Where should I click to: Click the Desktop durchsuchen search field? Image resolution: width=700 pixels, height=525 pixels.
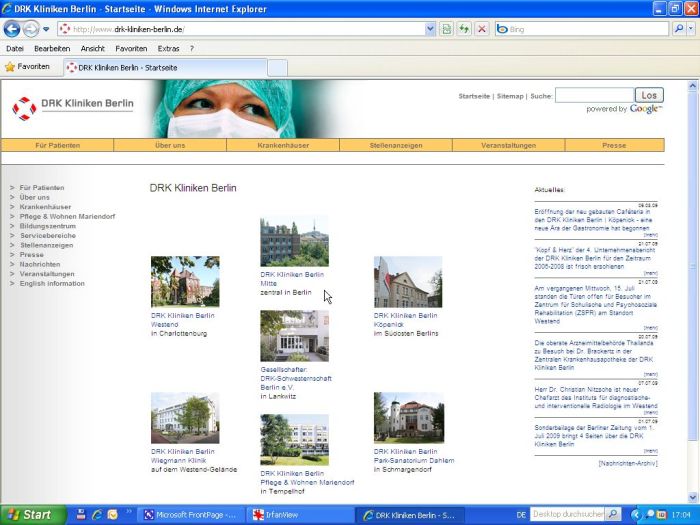click(x=567, y=515)
